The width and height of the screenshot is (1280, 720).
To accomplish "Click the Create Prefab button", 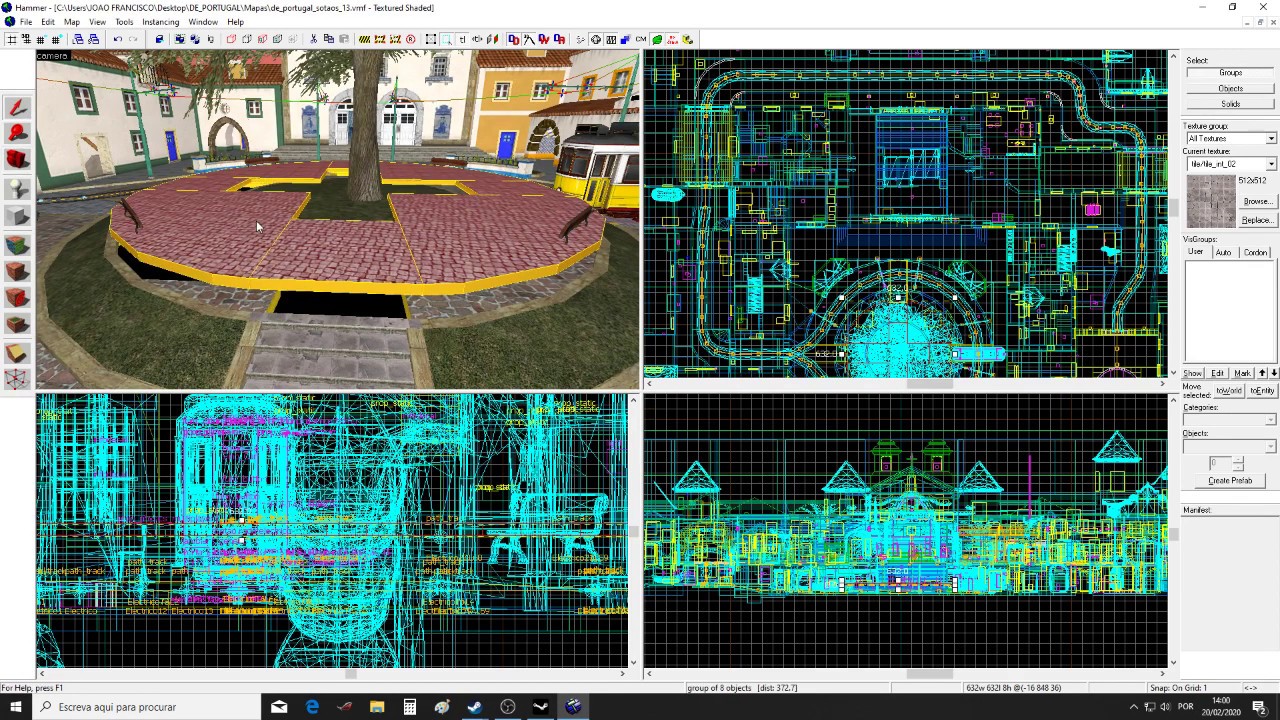I will [x=1230, y=481].
